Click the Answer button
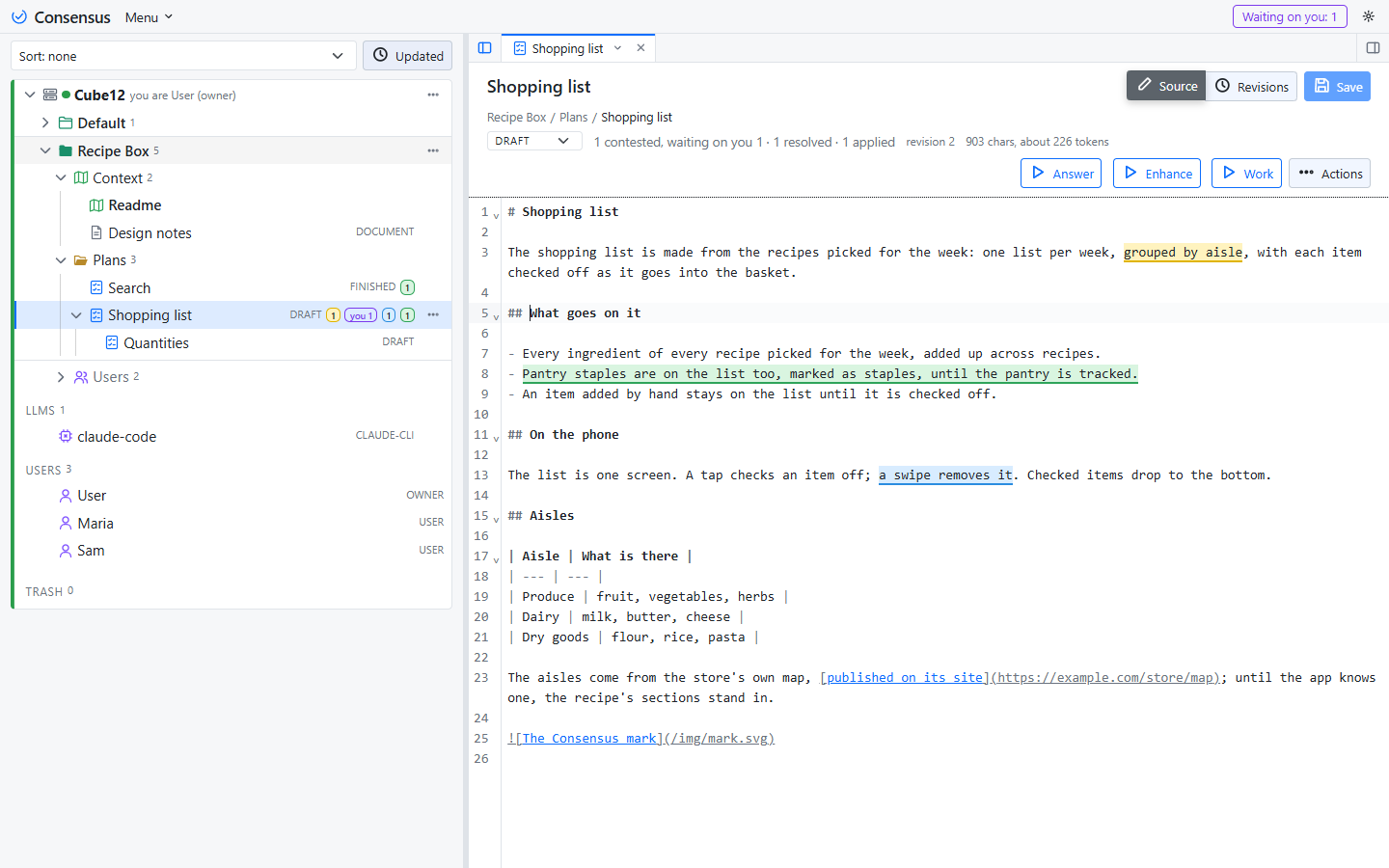The width and height of the screenshot is (1389, 868). [1061, 174]
